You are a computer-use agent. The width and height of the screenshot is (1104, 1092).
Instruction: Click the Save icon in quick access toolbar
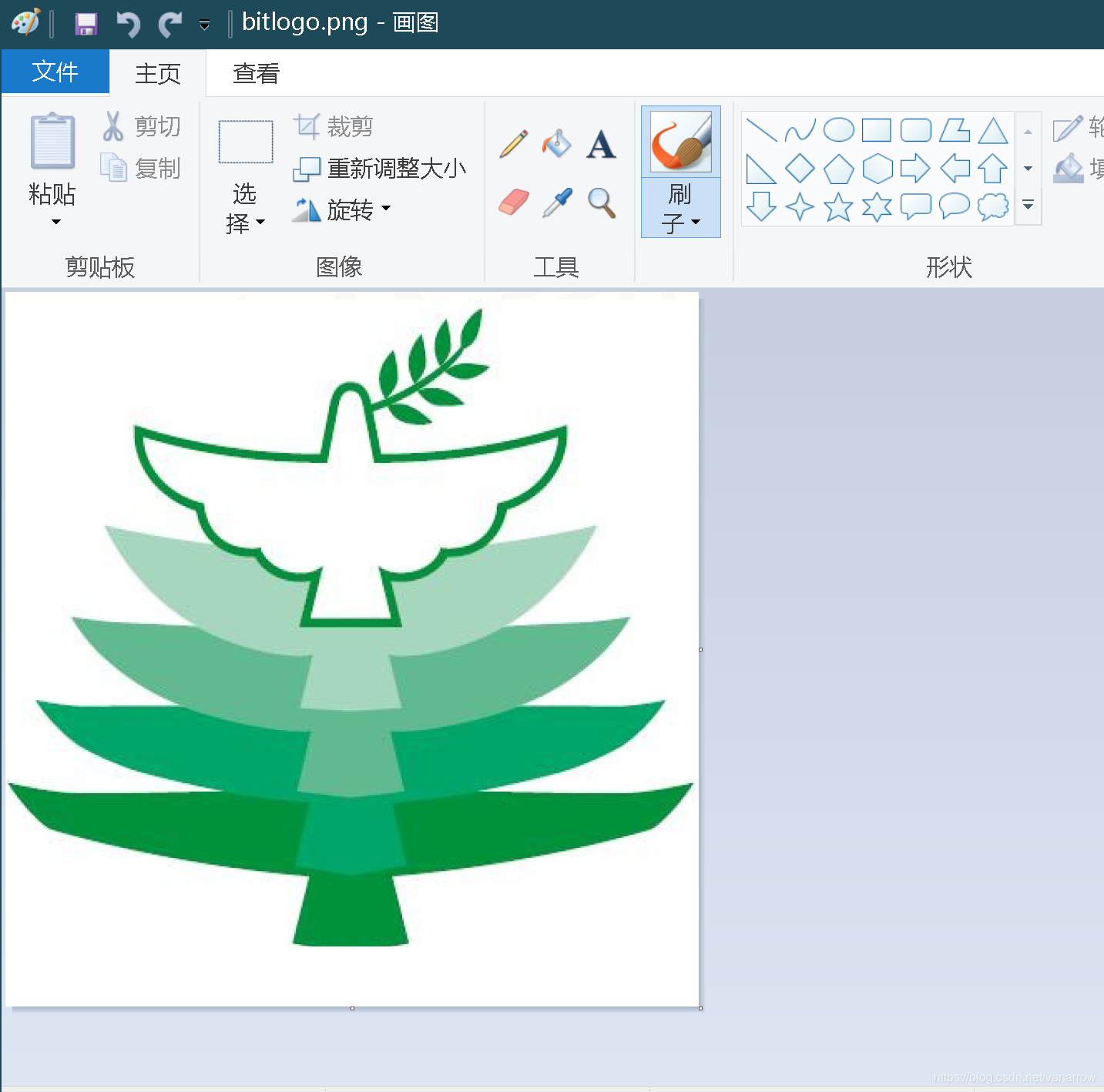click(86, 23)
